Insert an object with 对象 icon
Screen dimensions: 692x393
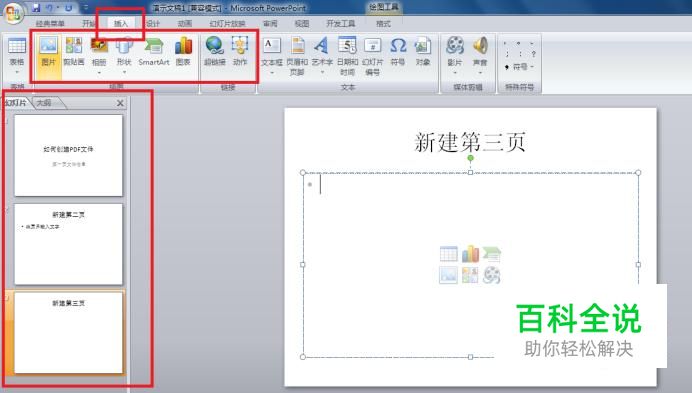(x=423, y=45)
